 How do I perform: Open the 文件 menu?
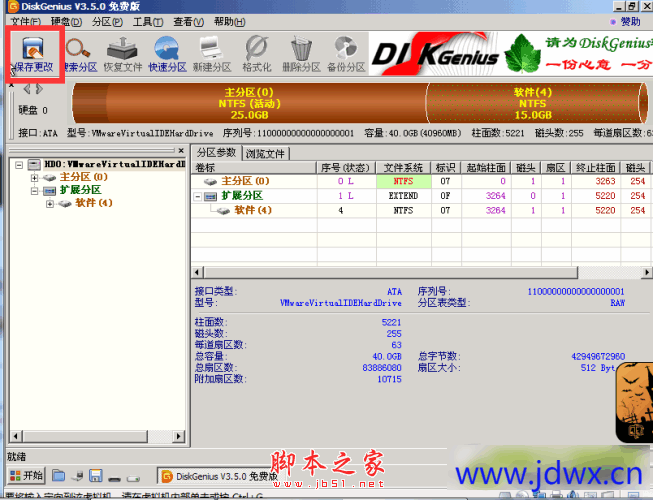pyautogui.click(x=25, y=22)
